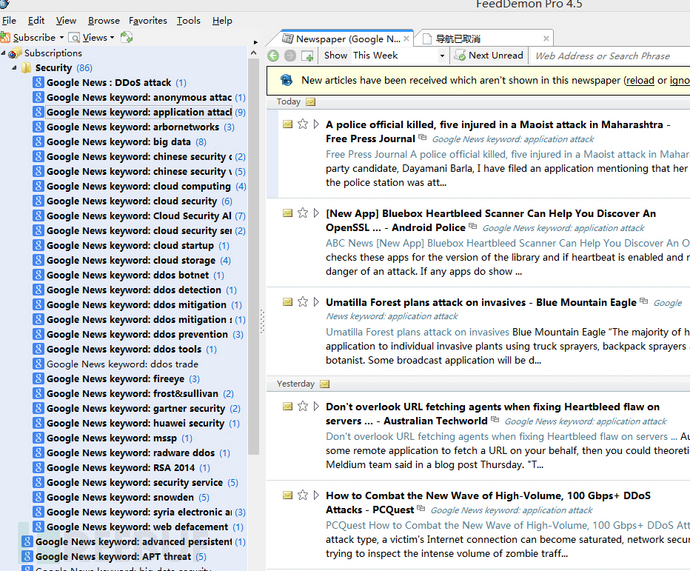Viewport: 690px width, 571px height.
Task: Click the Views magnifier icon
Action: [x=75, y=38]
